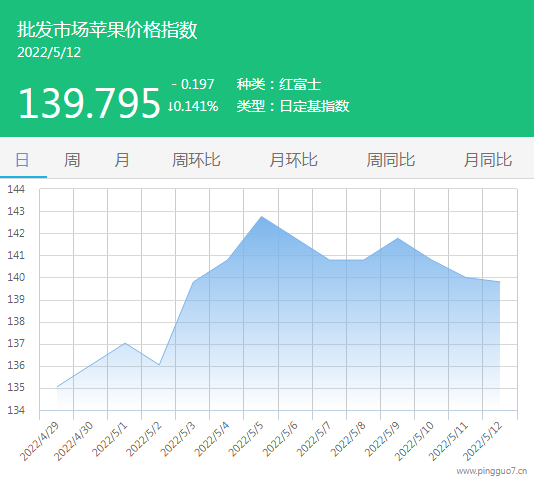Click the index value 139.795
This screenshot has height=481, width=534.
click(89, 103)
